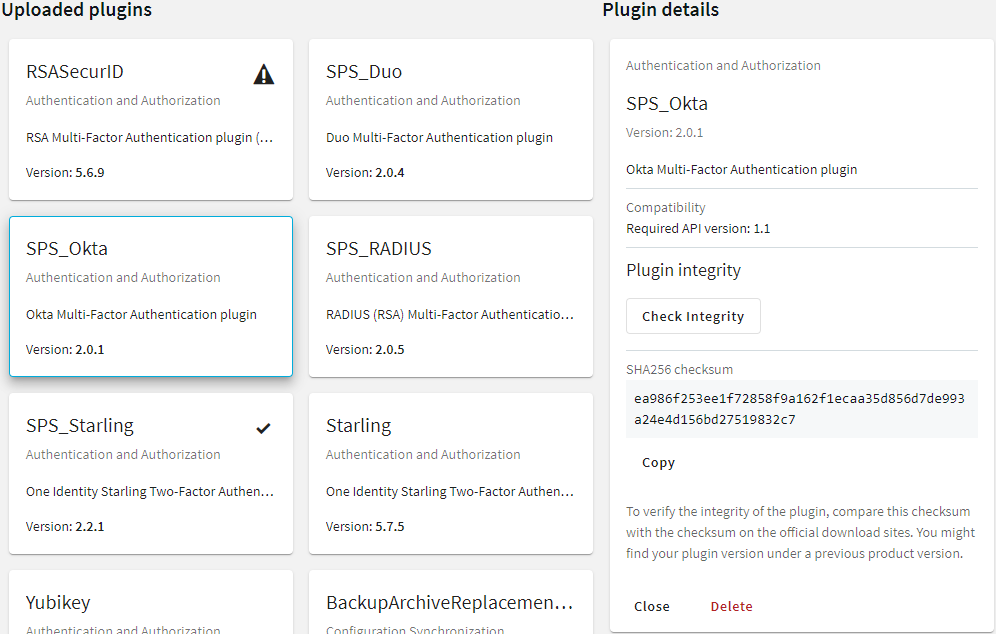Viewport: 996px width, 634px height.
Task: Click the selected SPS_Okta plugin card
Action: (151, 297)
